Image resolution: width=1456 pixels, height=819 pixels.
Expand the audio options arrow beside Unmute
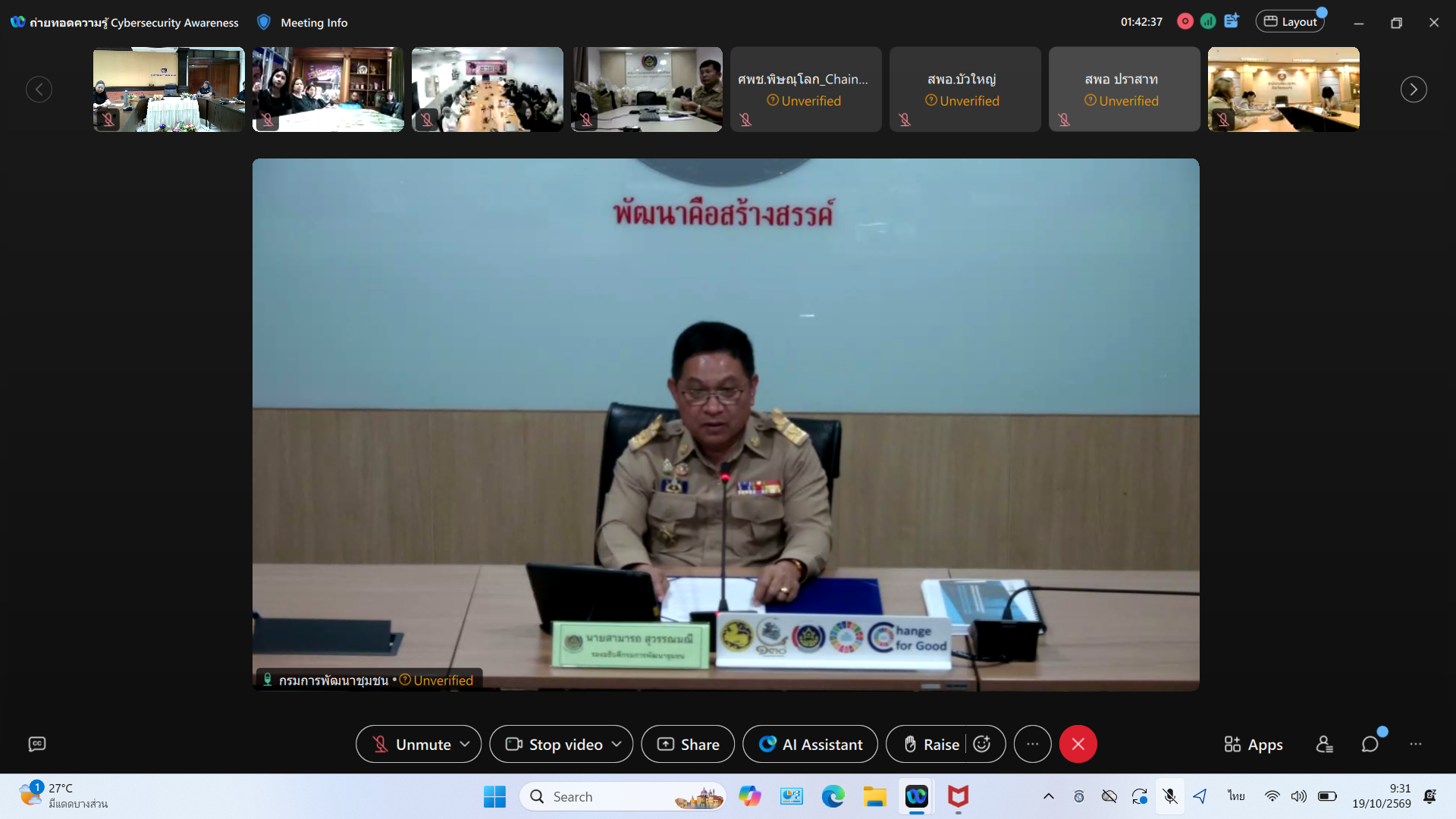tap(465, 745)
